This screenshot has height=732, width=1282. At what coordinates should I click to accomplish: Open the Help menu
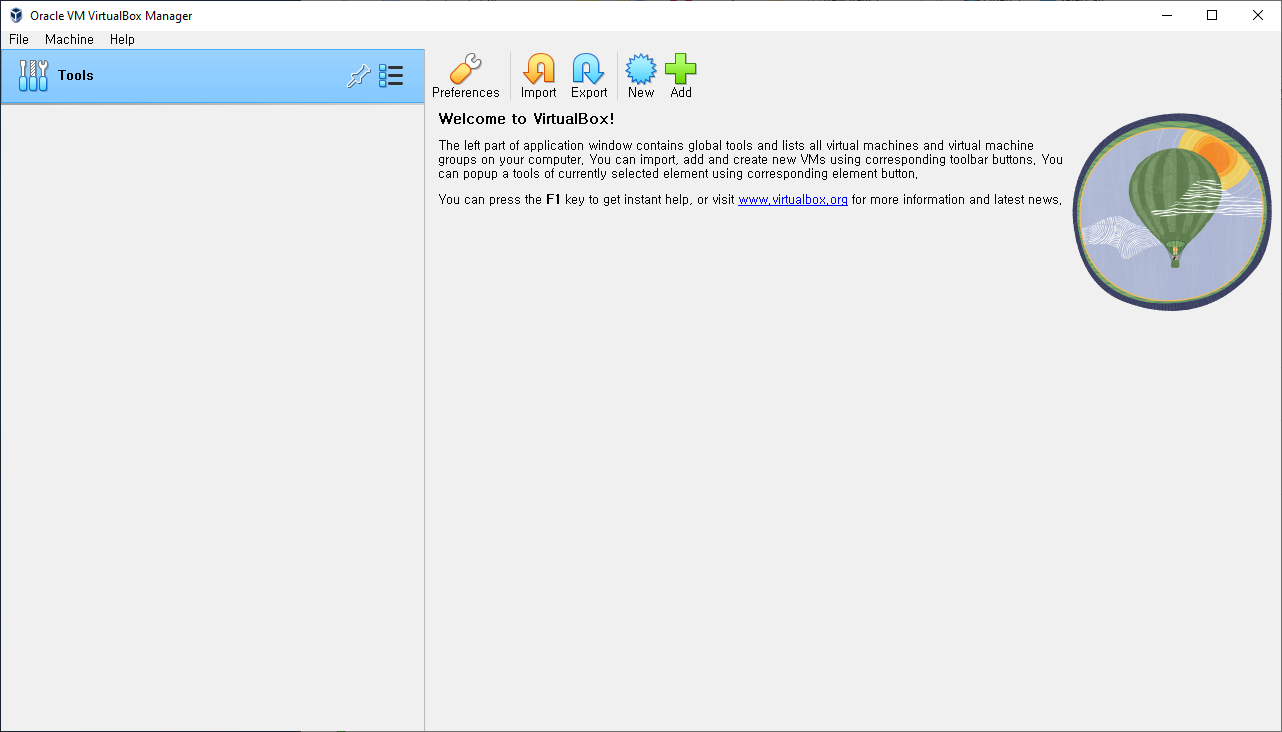coord(122,40)
